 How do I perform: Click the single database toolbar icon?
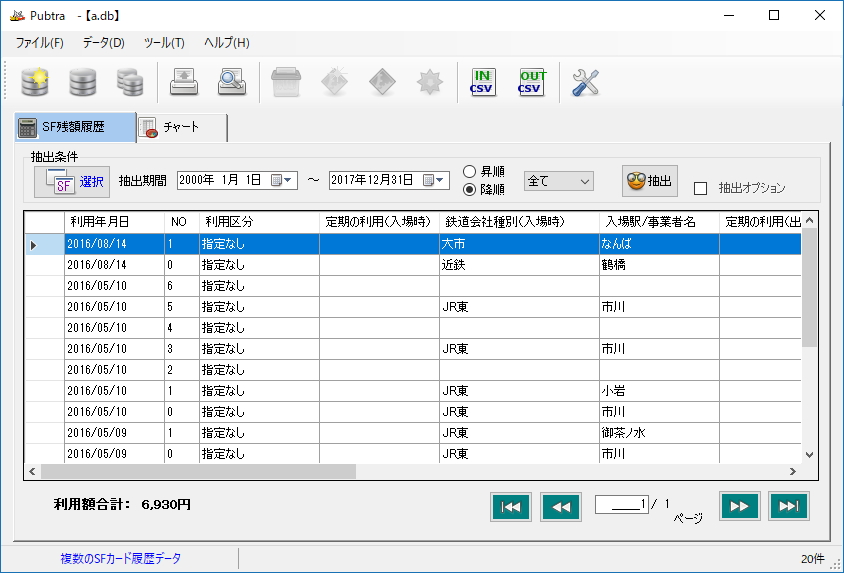(x=82, y=82)
